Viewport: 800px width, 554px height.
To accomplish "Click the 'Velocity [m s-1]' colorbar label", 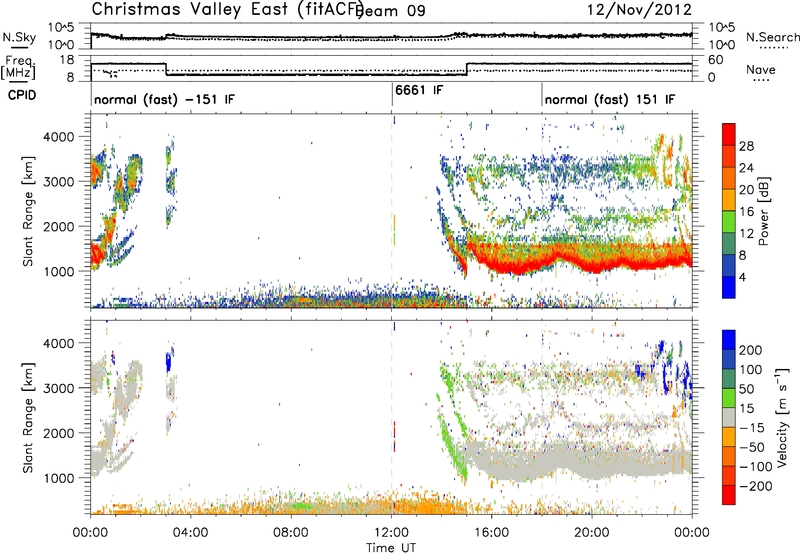I will pyautogui.click(x=781, y=417).
